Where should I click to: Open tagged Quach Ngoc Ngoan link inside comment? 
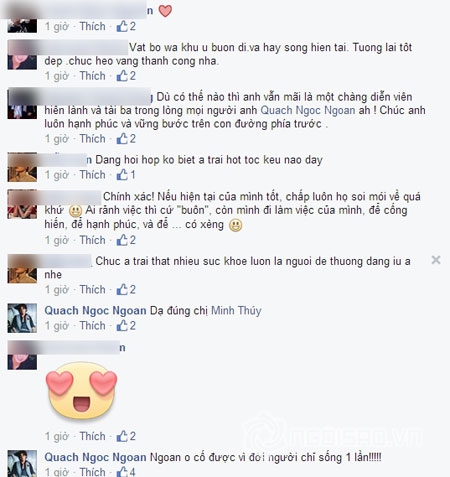pyautogui.click(x=308, y=110)
